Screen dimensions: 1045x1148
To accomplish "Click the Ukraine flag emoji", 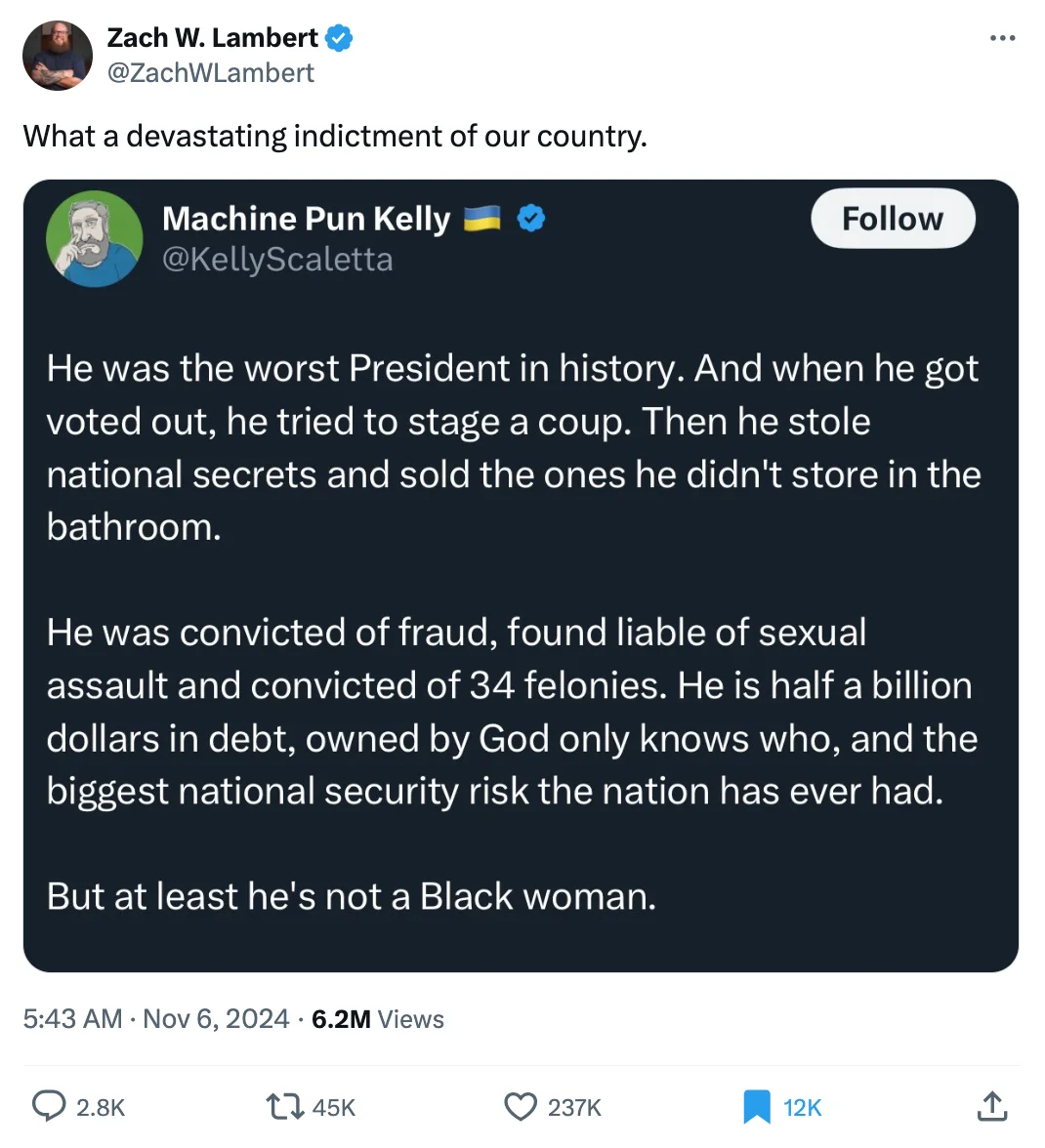I will (x=481, y=218).
